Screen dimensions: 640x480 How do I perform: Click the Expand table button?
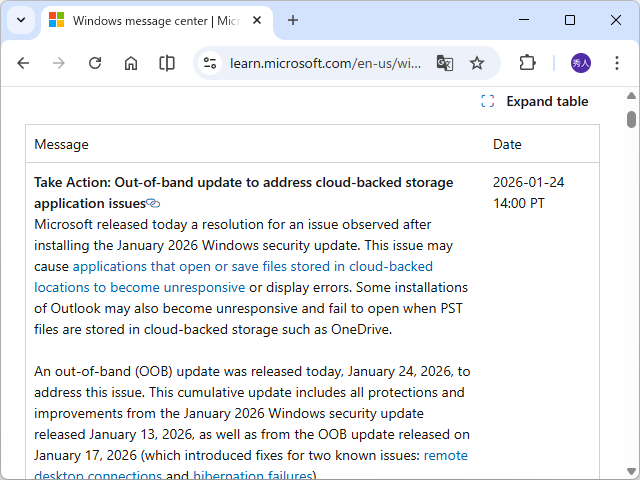coord(535,101)
